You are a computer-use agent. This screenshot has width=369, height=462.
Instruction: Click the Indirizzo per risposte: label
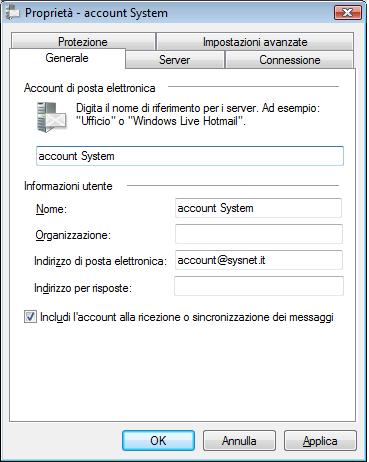point(83,288)
